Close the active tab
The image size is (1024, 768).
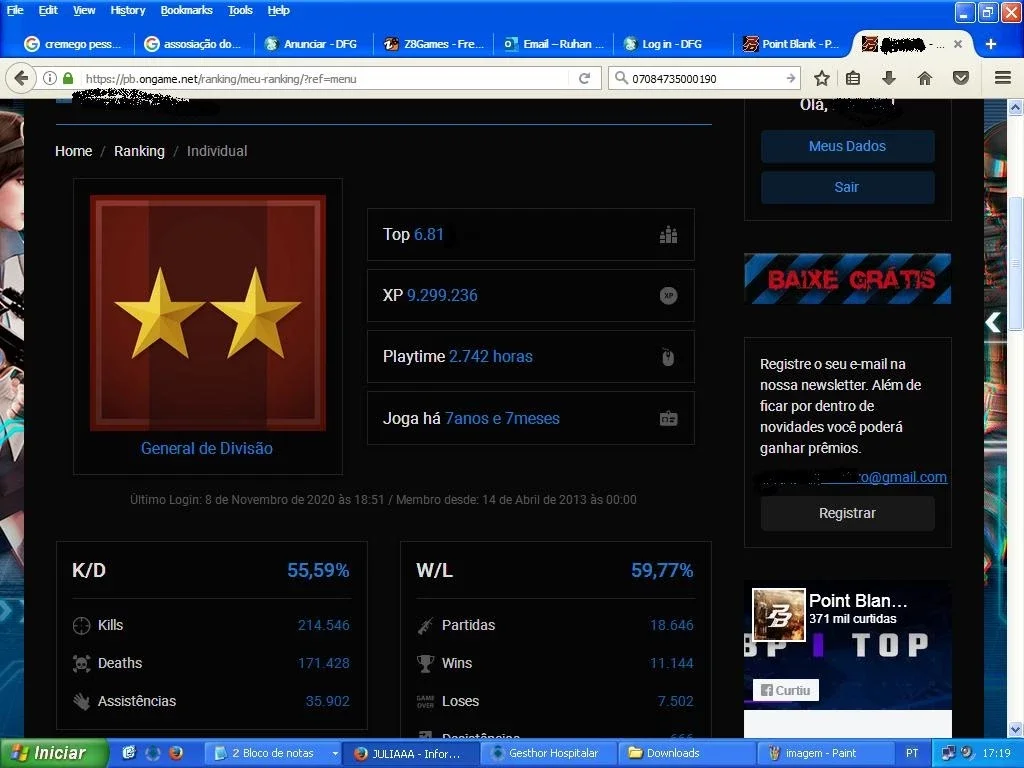pos(957,44)
